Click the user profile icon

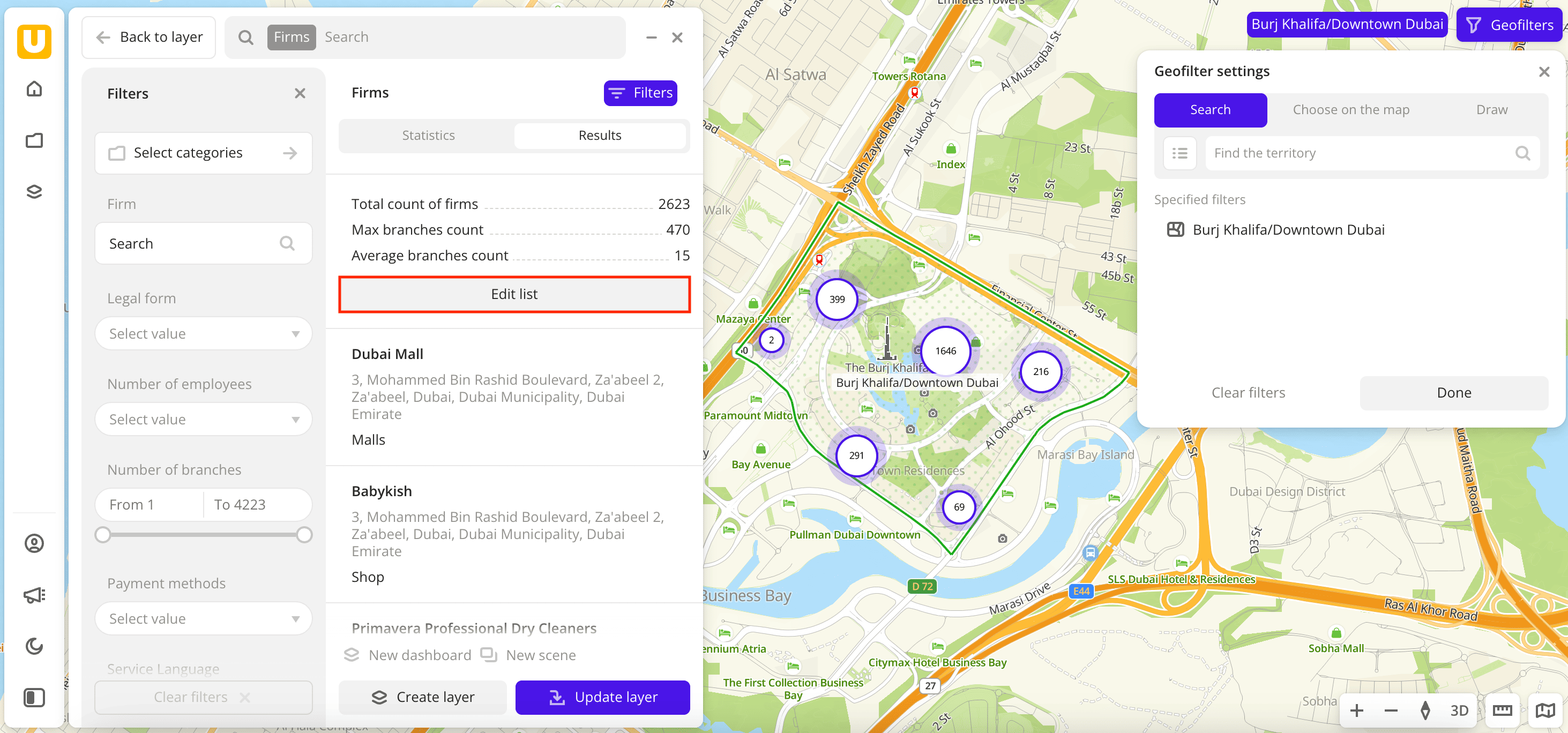pyautogui.click(x=34, y=543)
